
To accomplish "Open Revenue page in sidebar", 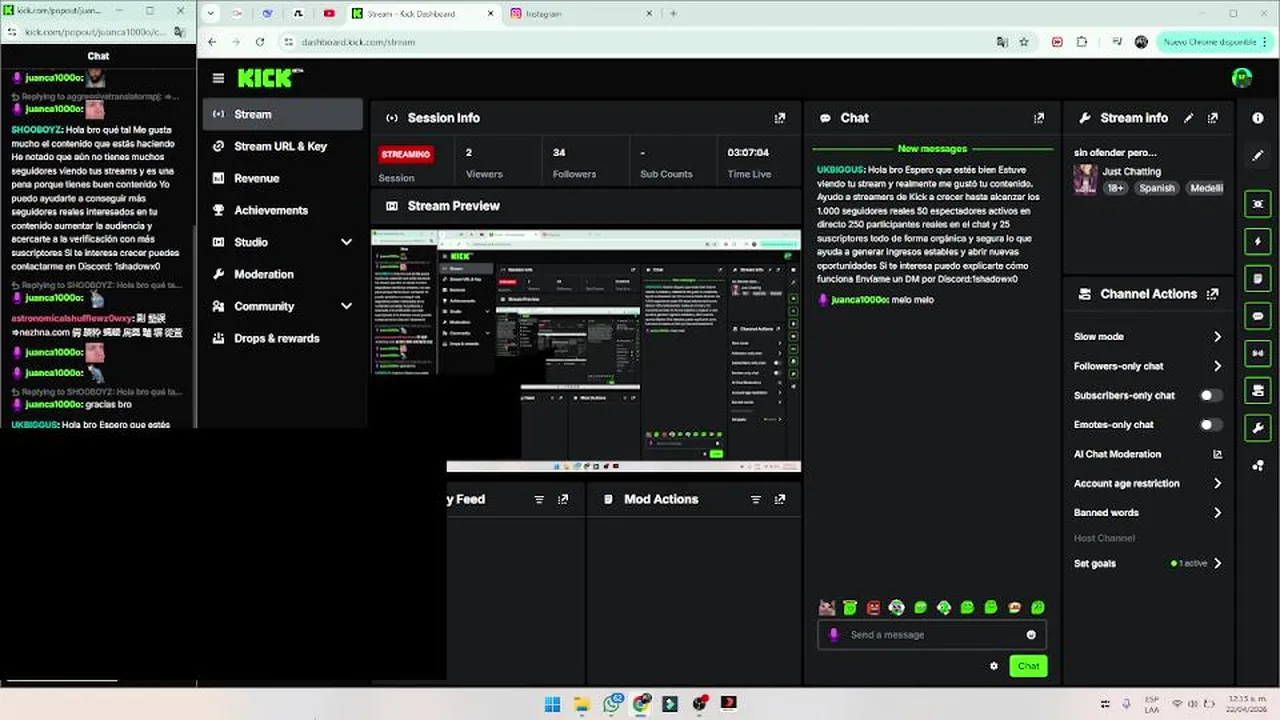I will pyautogui.click(x=283, y=178).
